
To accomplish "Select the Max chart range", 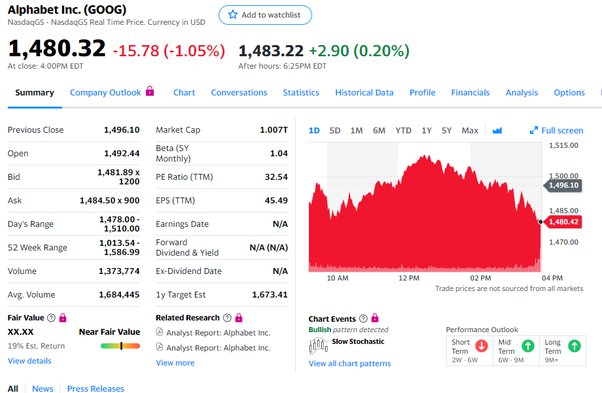I will (470, 130).
